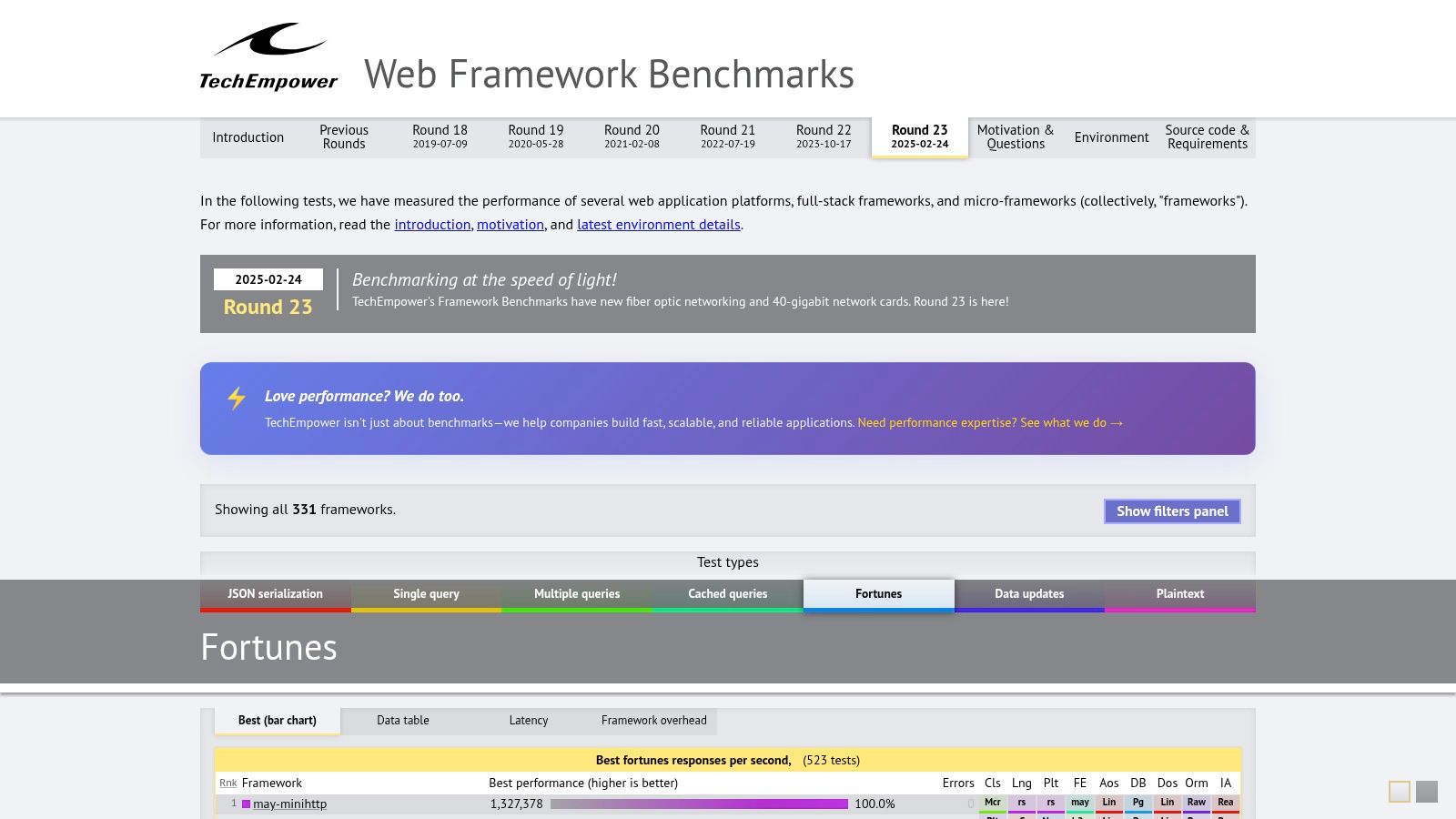Select Cached queries test type
Screen dimensions: 1456x819
728,594
